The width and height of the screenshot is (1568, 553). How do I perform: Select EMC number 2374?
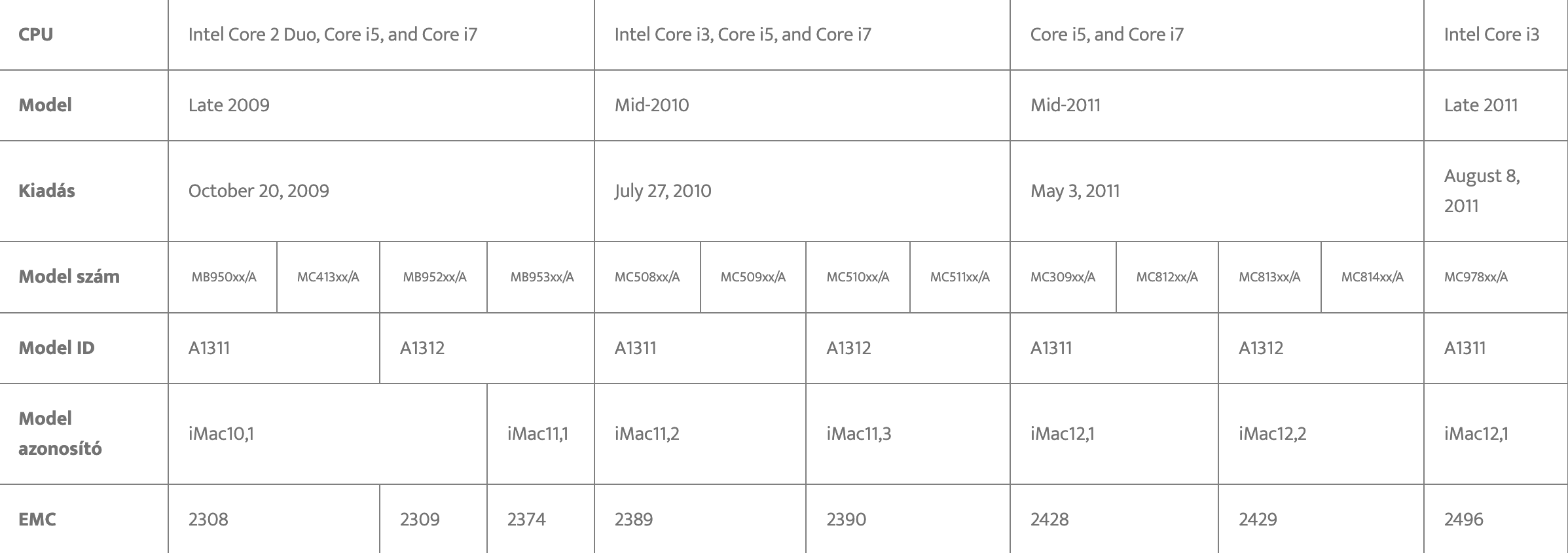(x=526, y=520)
